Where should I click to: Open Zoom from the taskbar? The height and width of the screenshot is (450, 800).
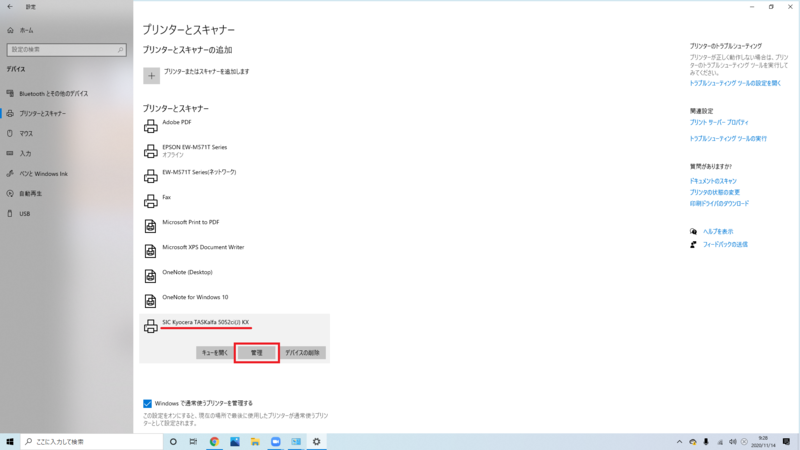[x=276, y=442]
